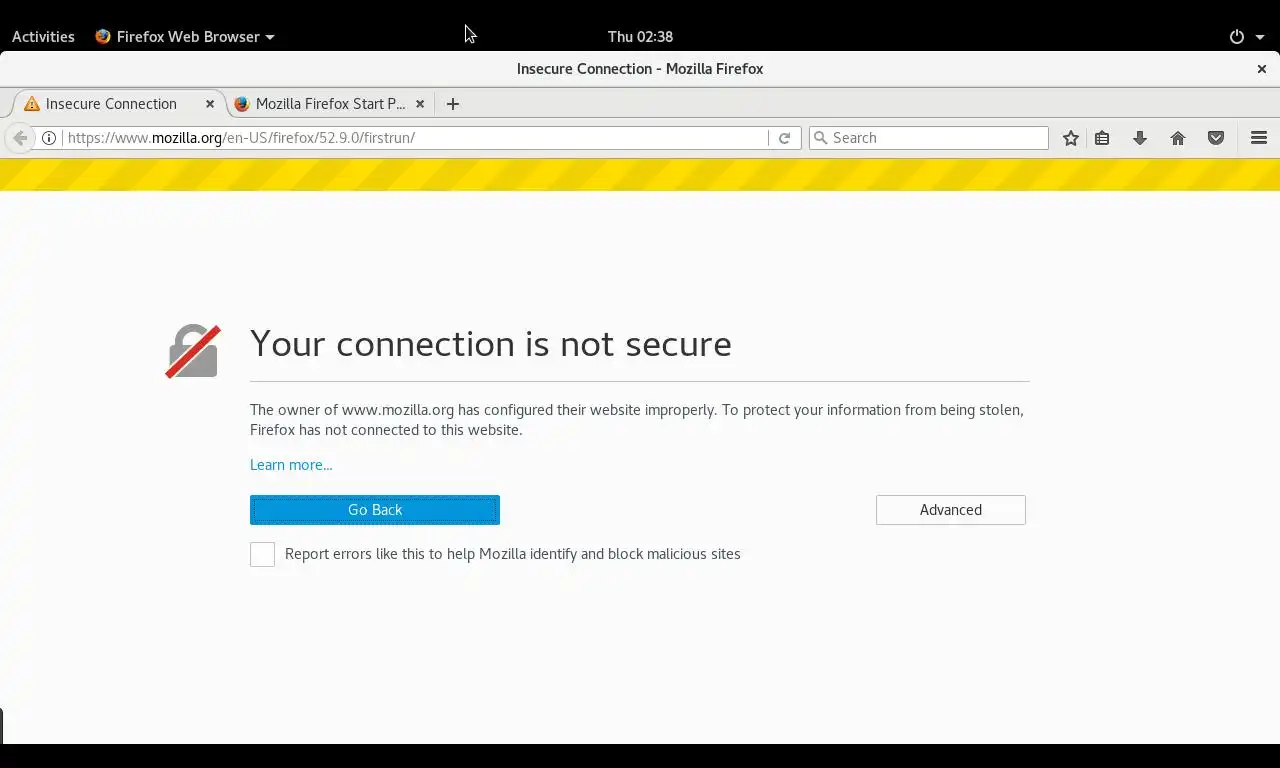Image resolution: width=1280 pixels, height=768 pixels.
Task: Enable Report errors like this checkbox
Action: click(262, 555)
